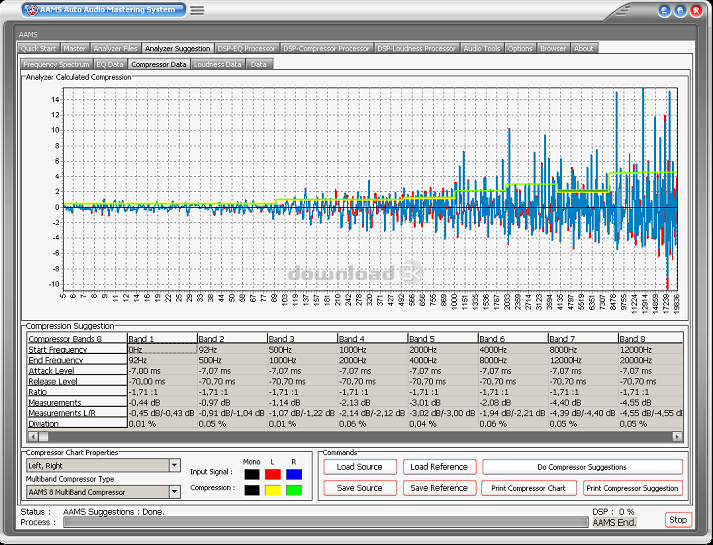Image resolution: width=713 pixels, height=545 pixels.
Task: Select the Band 1 Start Frequency cell
Action: (162, 349)
